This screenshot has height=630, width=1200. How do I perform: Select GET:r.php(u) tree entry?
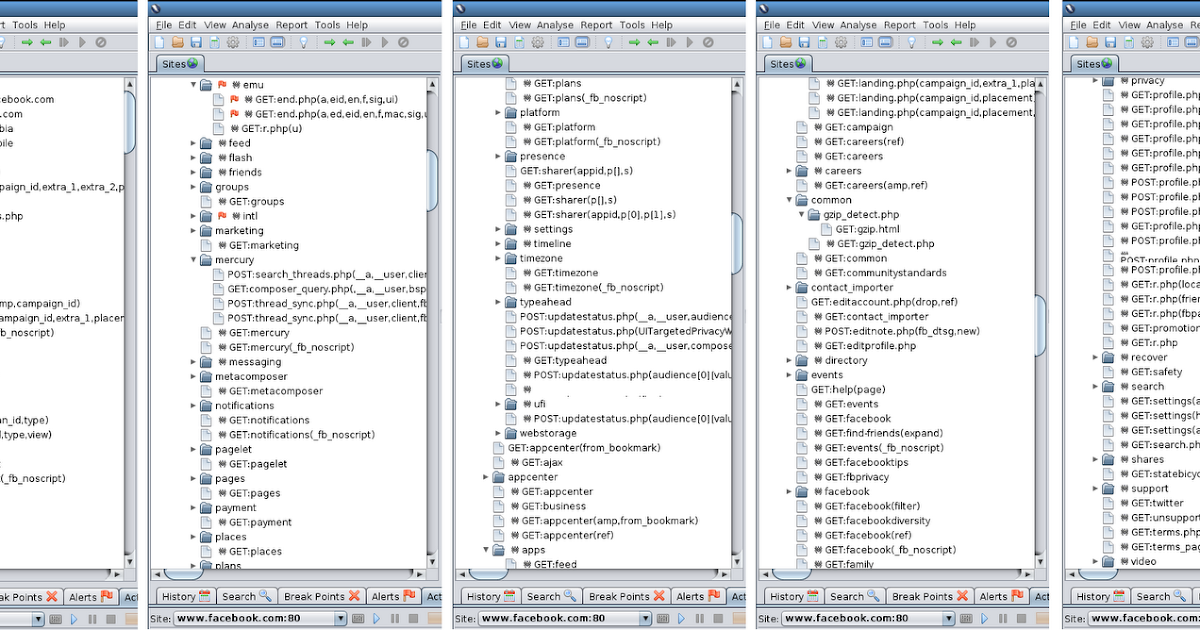[265, 128]
